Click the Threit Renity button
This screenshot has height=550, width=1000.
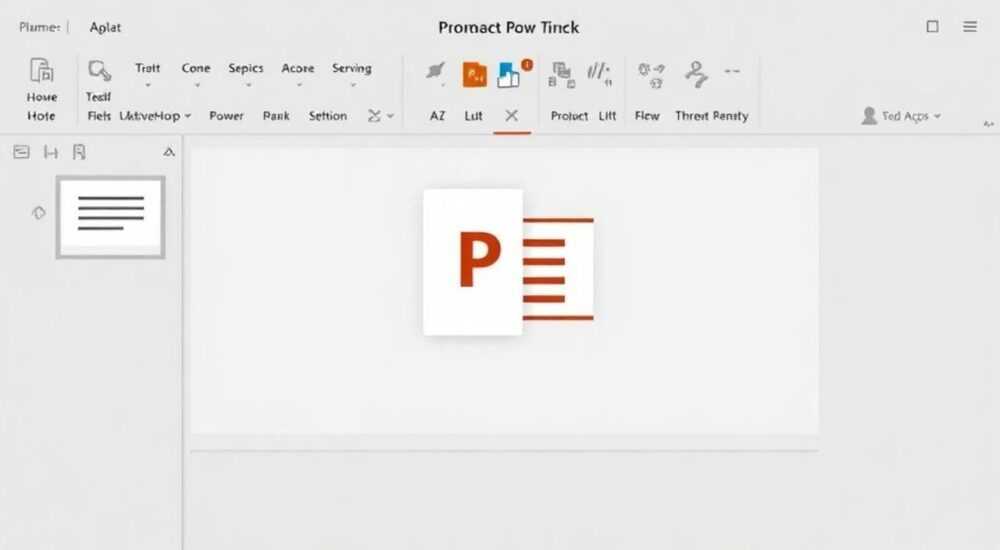coord(712,115)
